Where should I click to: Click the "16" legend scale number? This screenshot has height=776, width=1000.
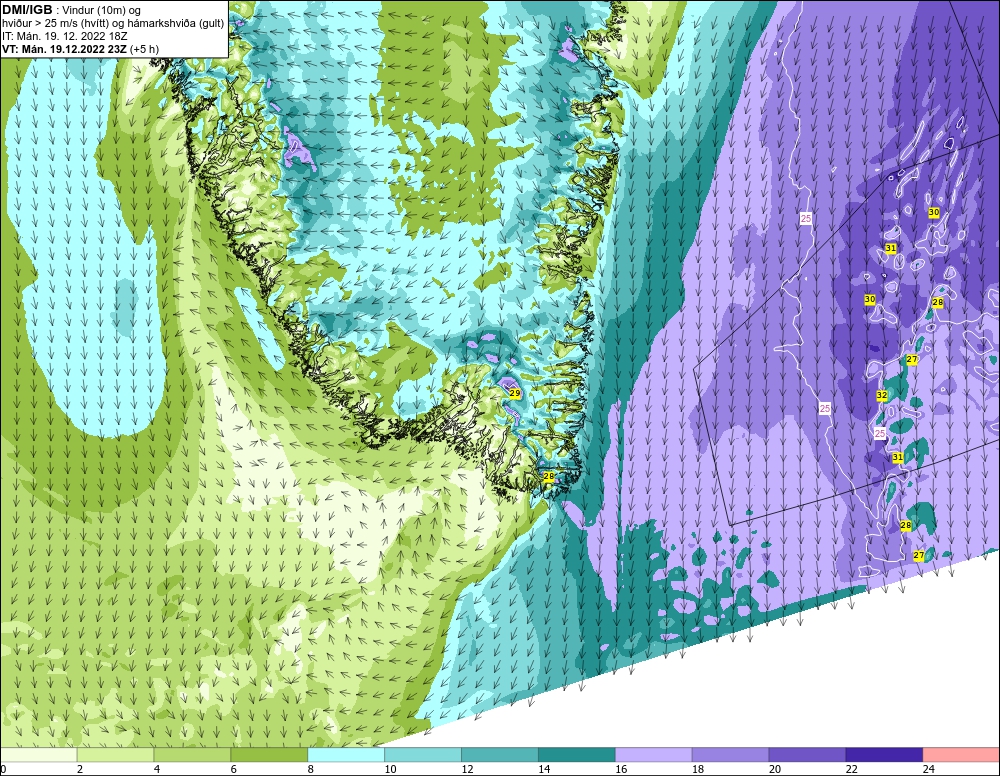tap(621, 769)
